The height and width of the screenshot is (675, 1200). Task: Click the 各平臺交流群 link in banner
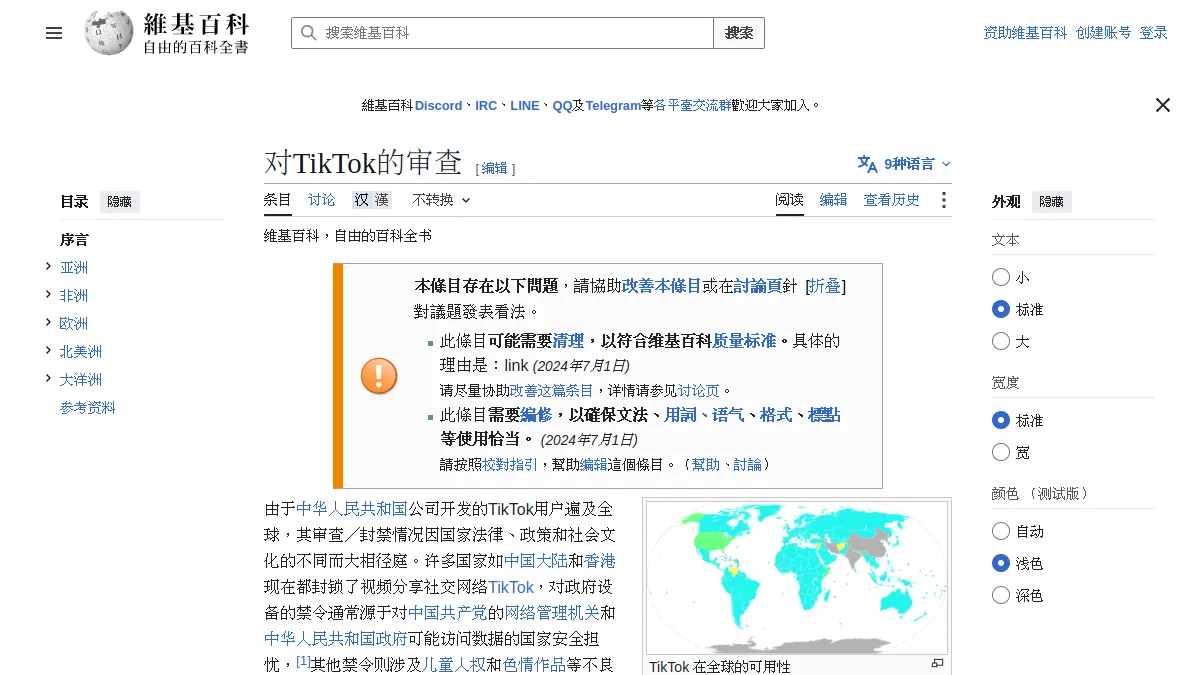pyautogui.click(x=692, y=105)
